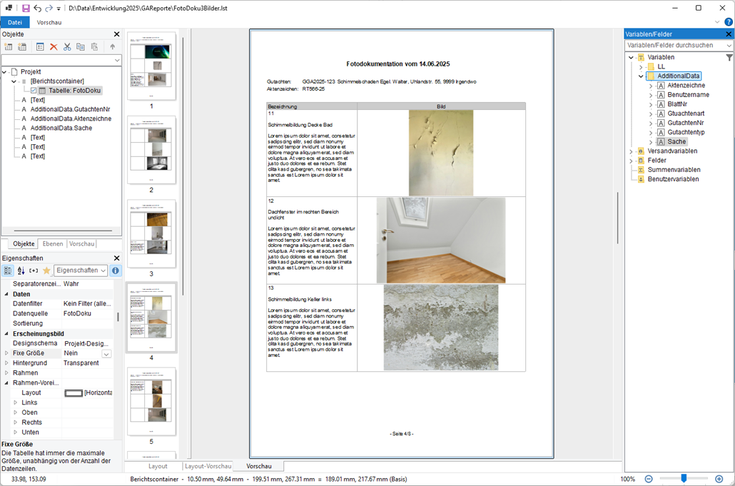Click the Cut scissors icon

[x=68, y=47]
